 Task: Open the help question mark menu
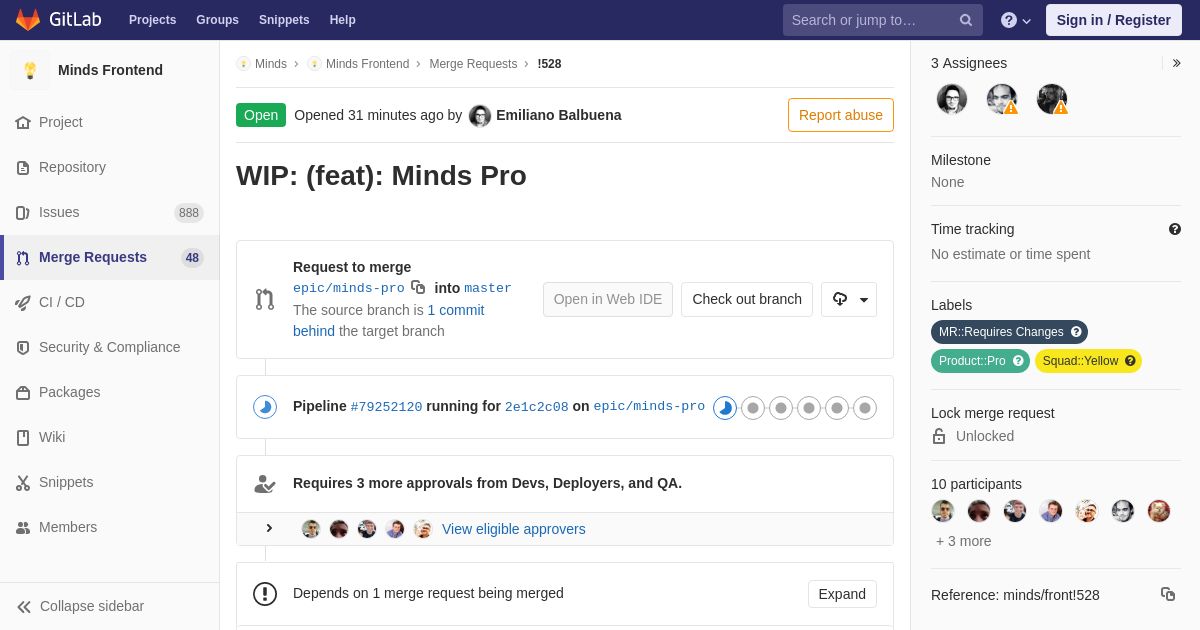[x=1016, y=20]
